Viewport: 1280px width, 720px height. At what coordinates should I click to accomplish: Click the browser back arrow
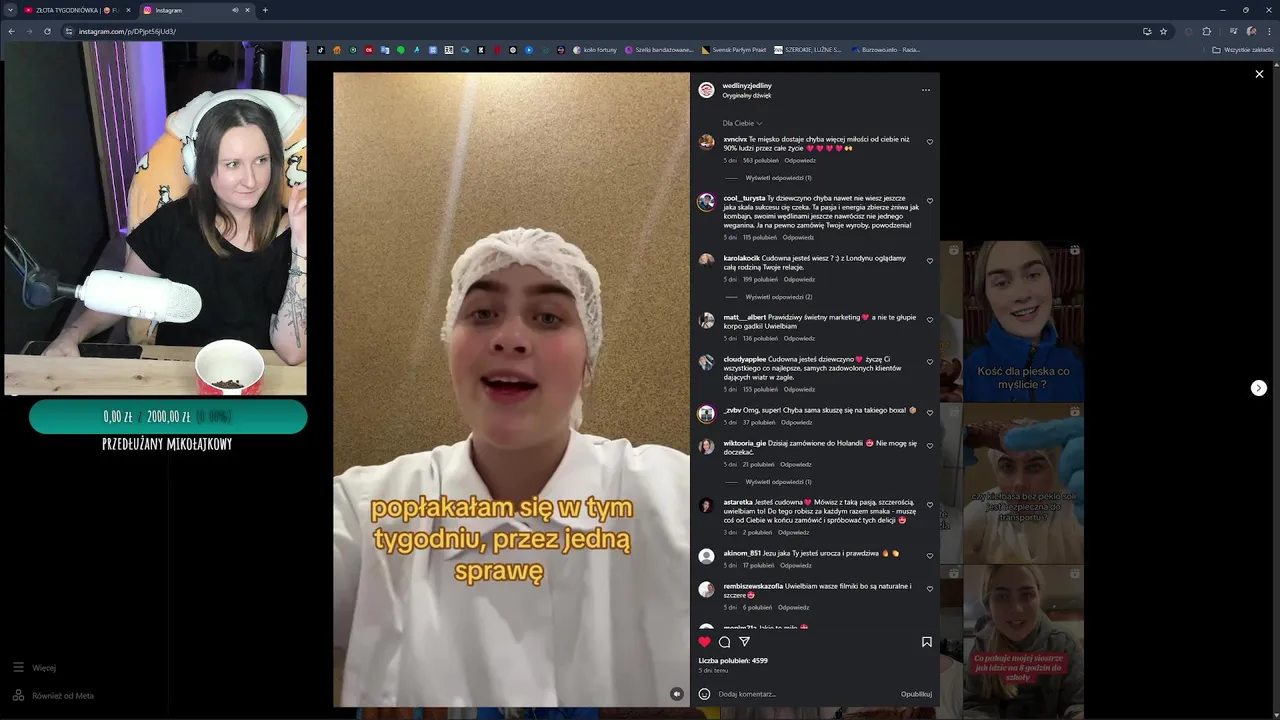11,31
